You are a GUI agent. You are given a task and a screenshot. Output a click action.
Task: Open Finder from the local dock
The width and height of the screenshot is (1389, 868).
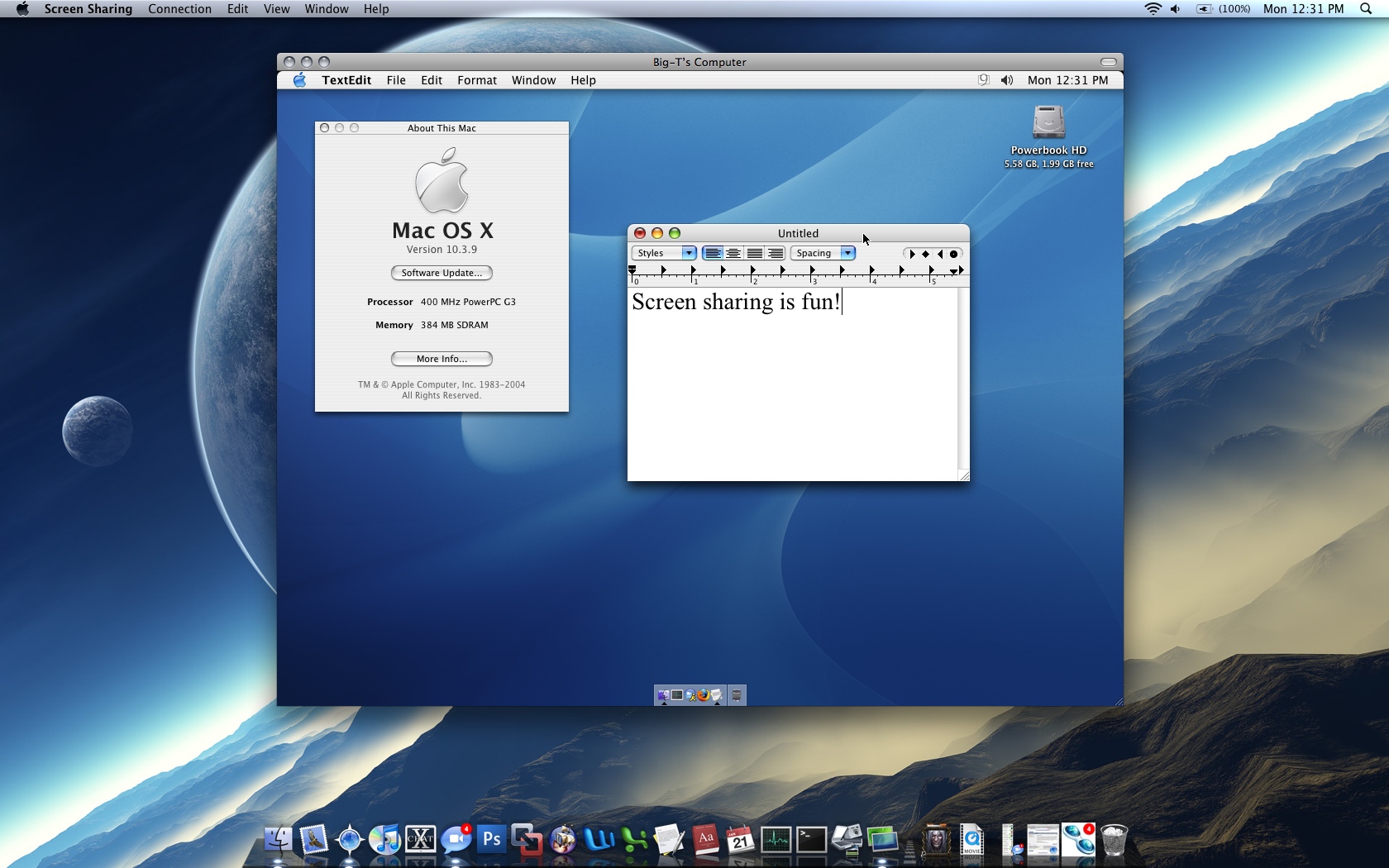(x=278, y=840)
